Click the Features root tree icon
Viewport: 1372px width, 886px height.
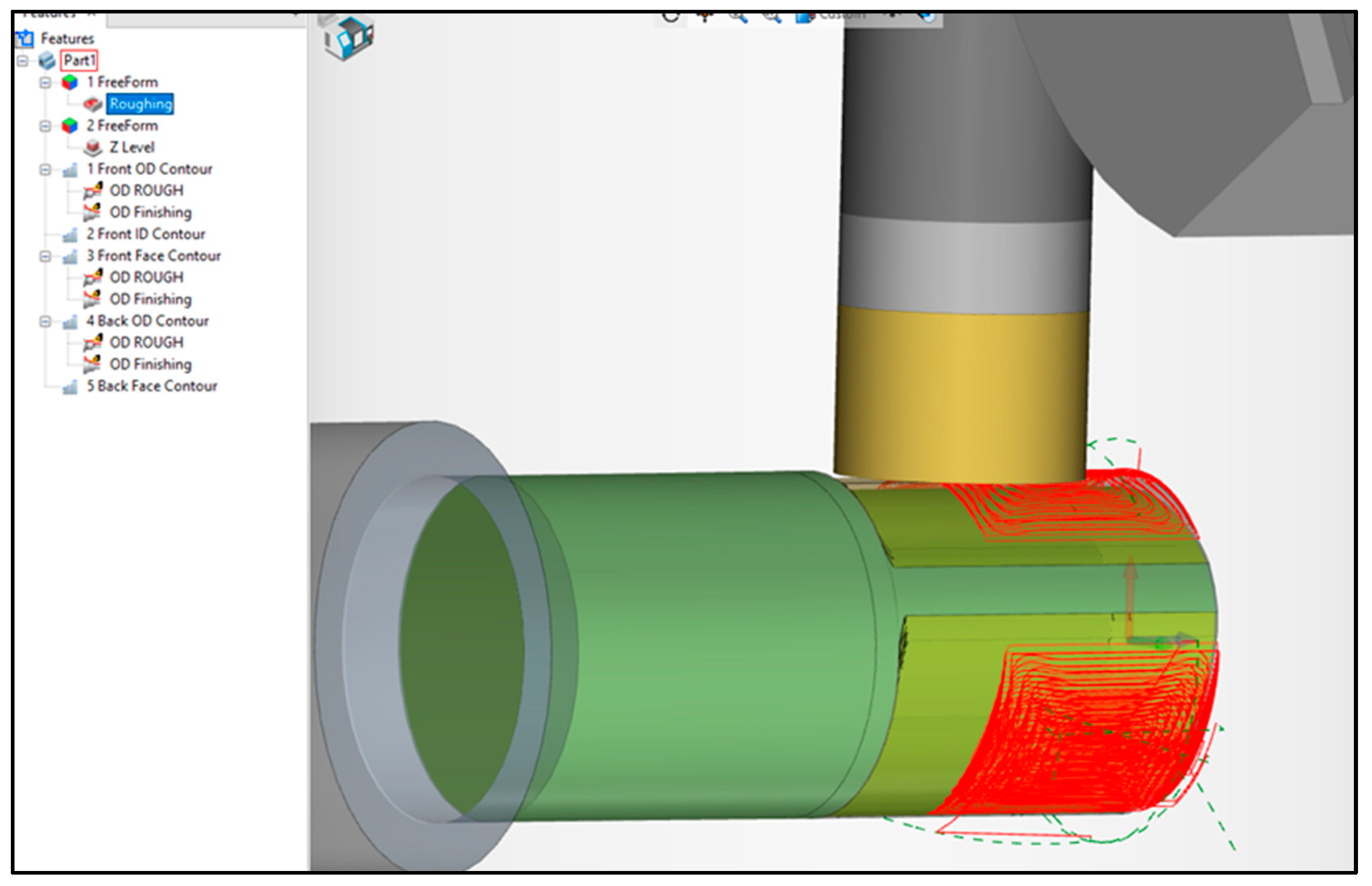(25, 38)
